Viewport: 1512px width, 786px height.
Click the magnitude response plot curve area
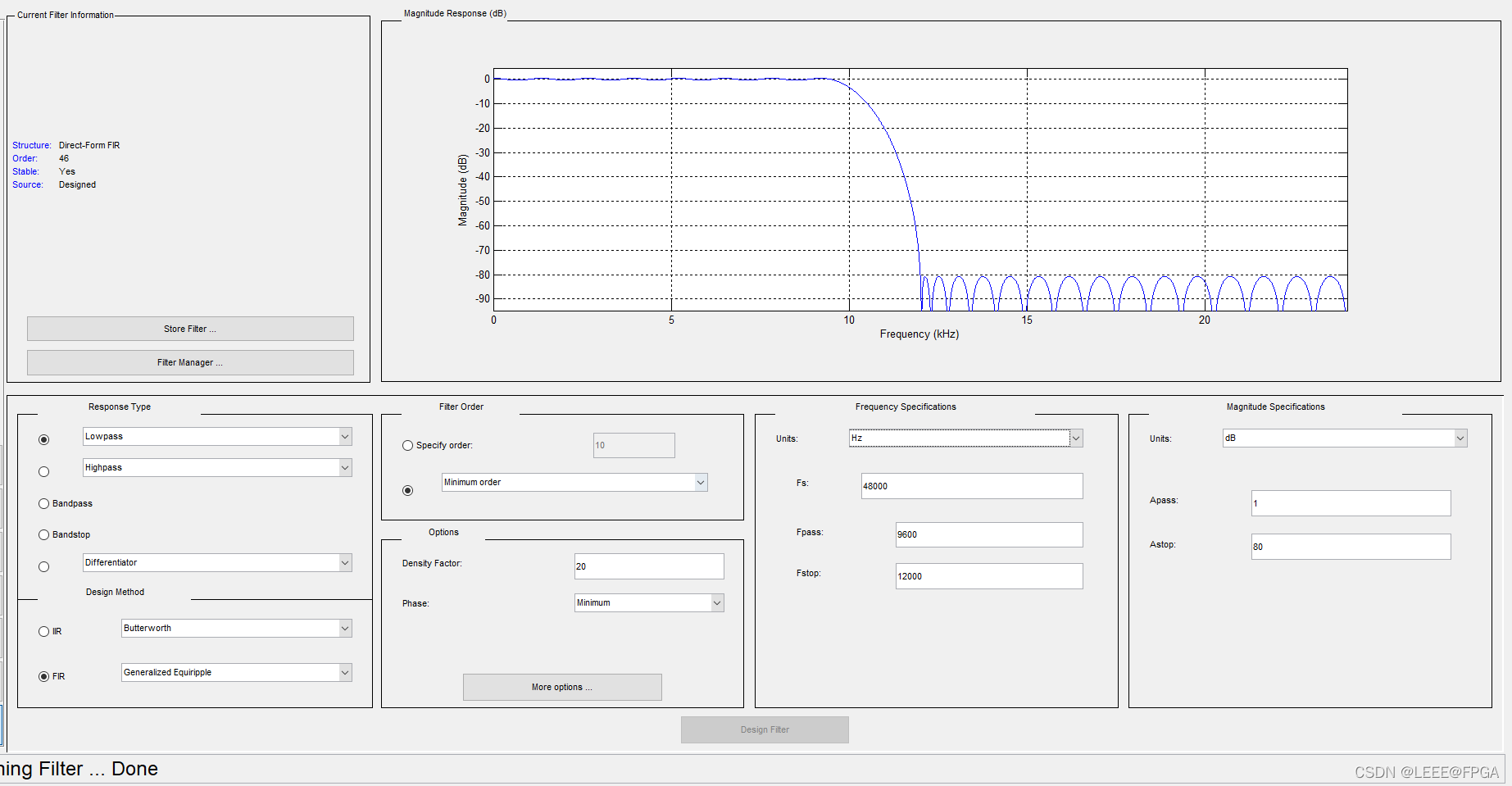pos(920,189)
